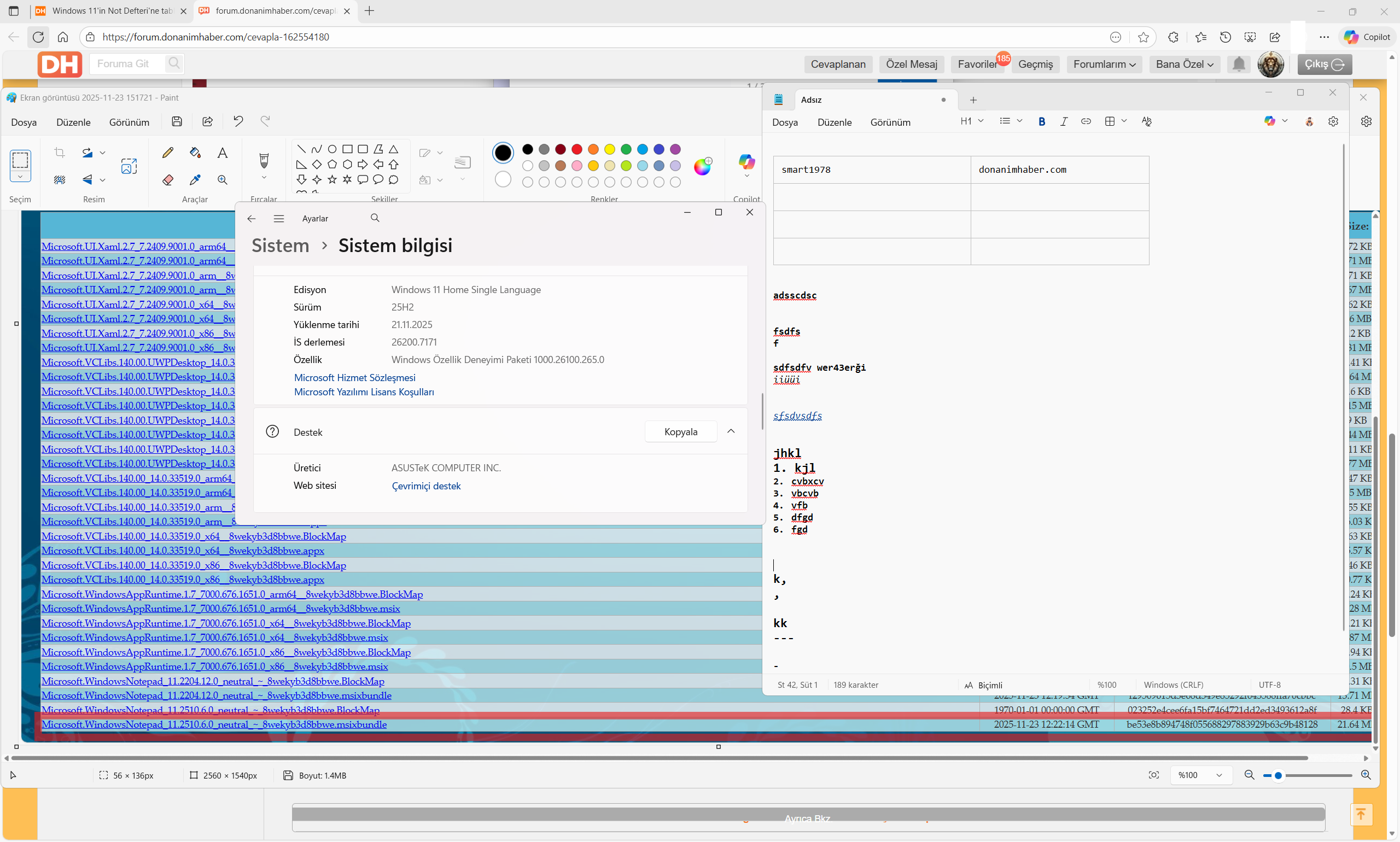The height and width of the screenshot is (842, 1400).
Task: Open the H1 heading dropdown
Action: 972,121
